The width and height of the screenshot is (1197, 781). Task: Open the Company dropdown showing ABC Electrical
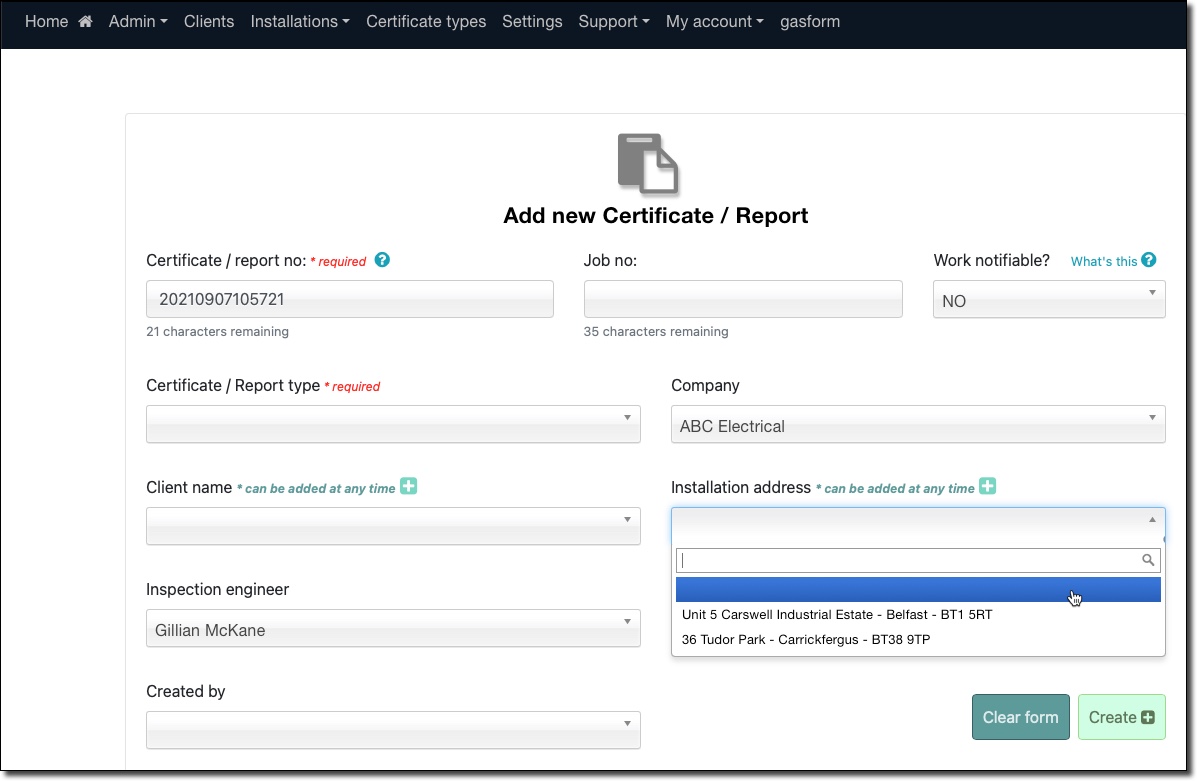918,424
